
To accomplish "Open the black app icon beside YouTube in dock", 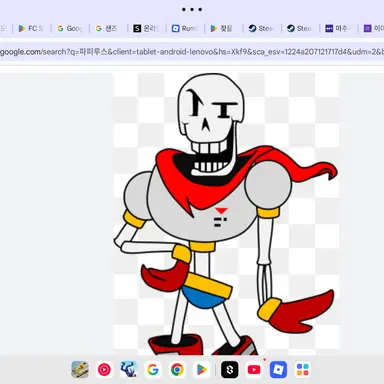I will [x=230, y=369].
